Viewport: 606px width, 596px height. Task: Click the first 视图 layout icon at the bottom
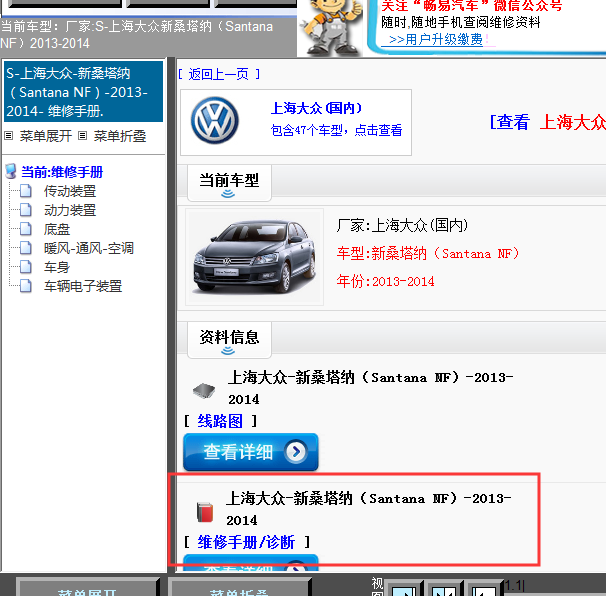404,588
